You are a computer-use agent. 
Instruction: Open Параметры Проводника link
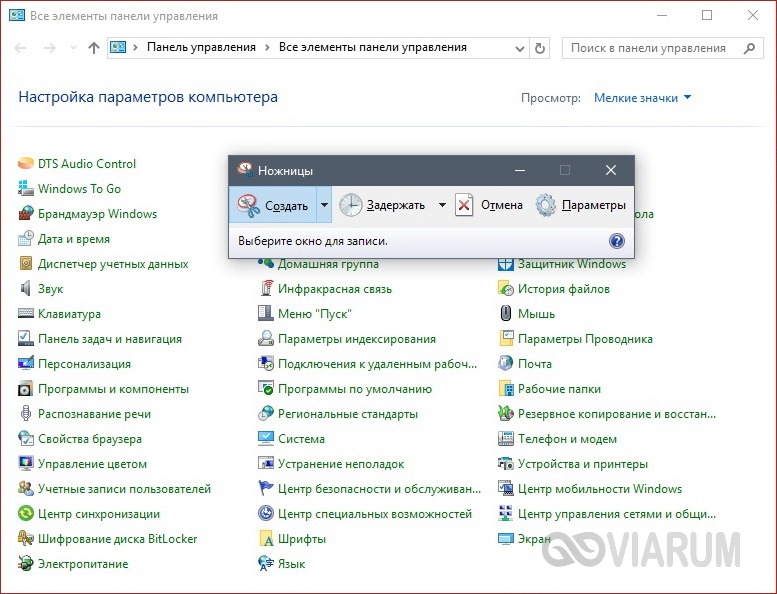coord(585,339)
